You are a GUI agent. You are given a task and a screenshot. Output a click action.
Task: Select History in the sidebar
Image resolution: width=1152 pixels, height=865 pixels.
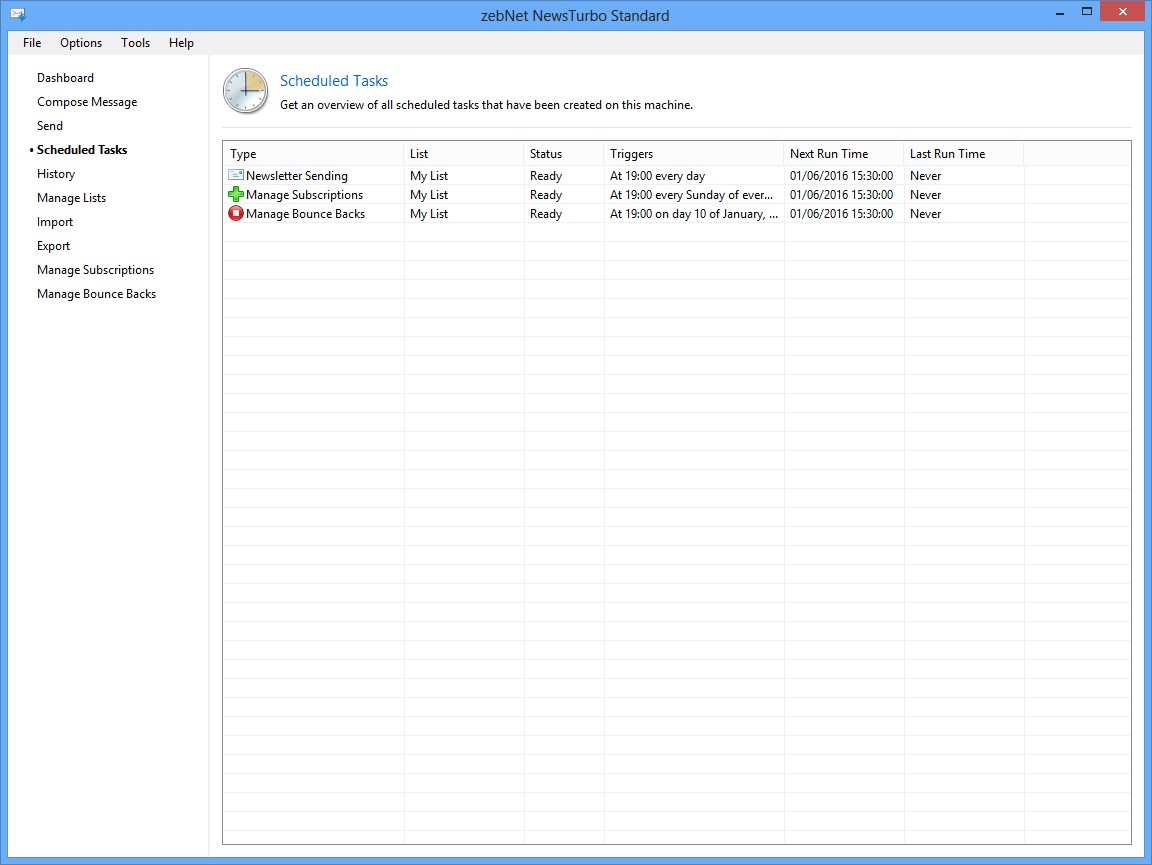coord(56,174)
